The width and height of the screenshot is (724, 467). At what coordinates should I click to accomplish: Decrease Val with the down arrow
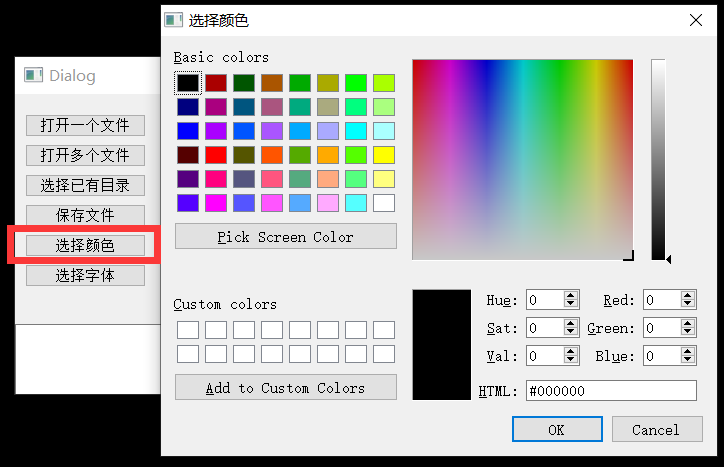(571, 360)
